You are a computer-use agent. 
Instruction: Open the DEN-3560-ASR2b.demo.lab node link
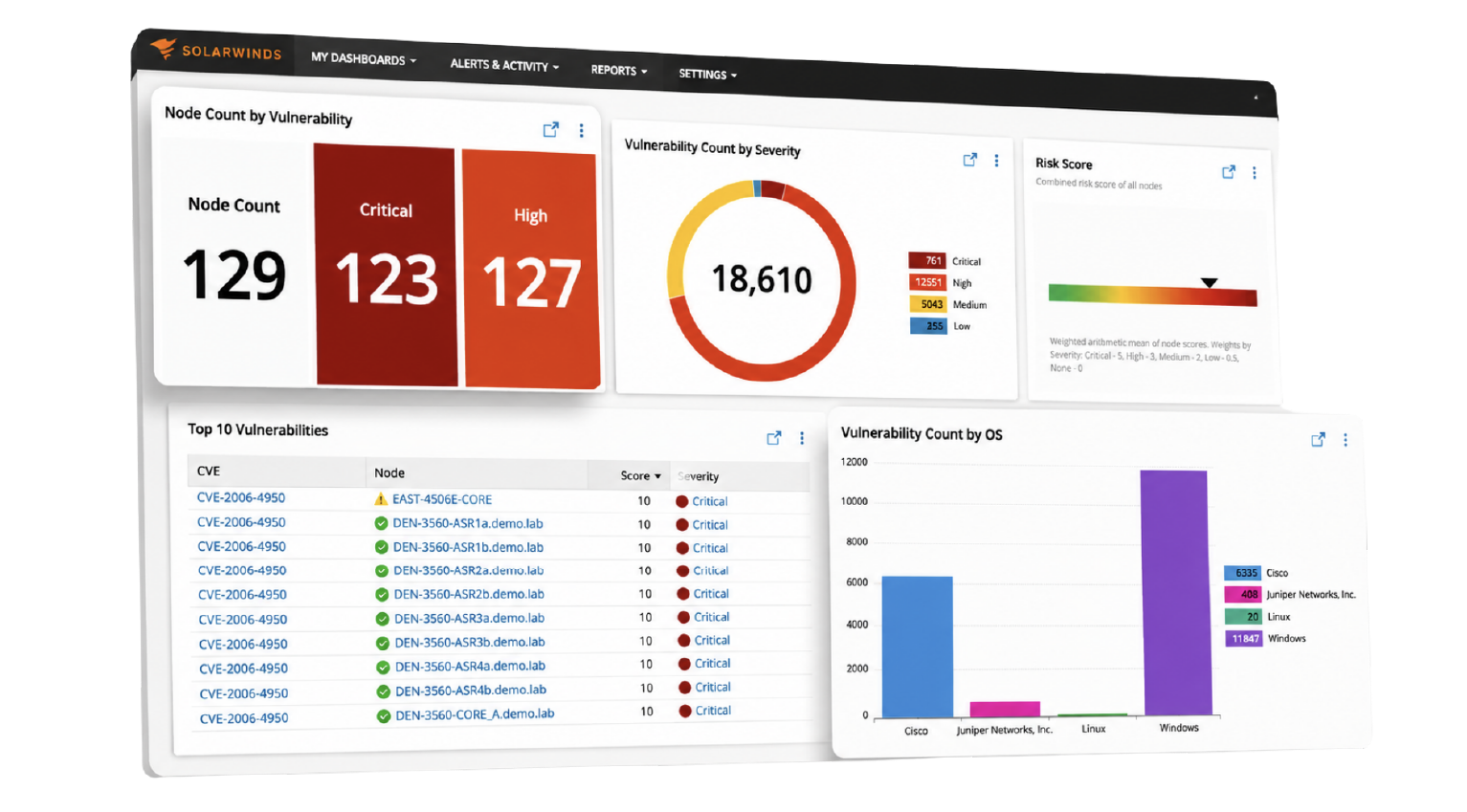469,594
